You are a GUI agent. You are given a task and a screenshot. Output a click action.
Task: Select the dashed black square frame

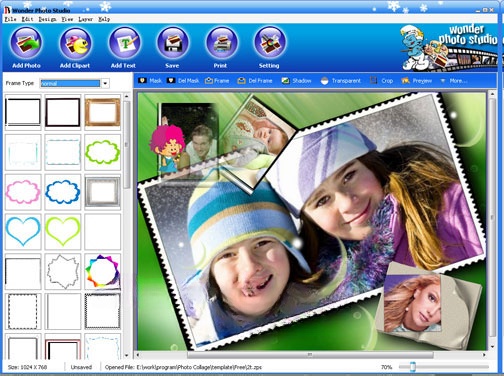coord(23,311)
